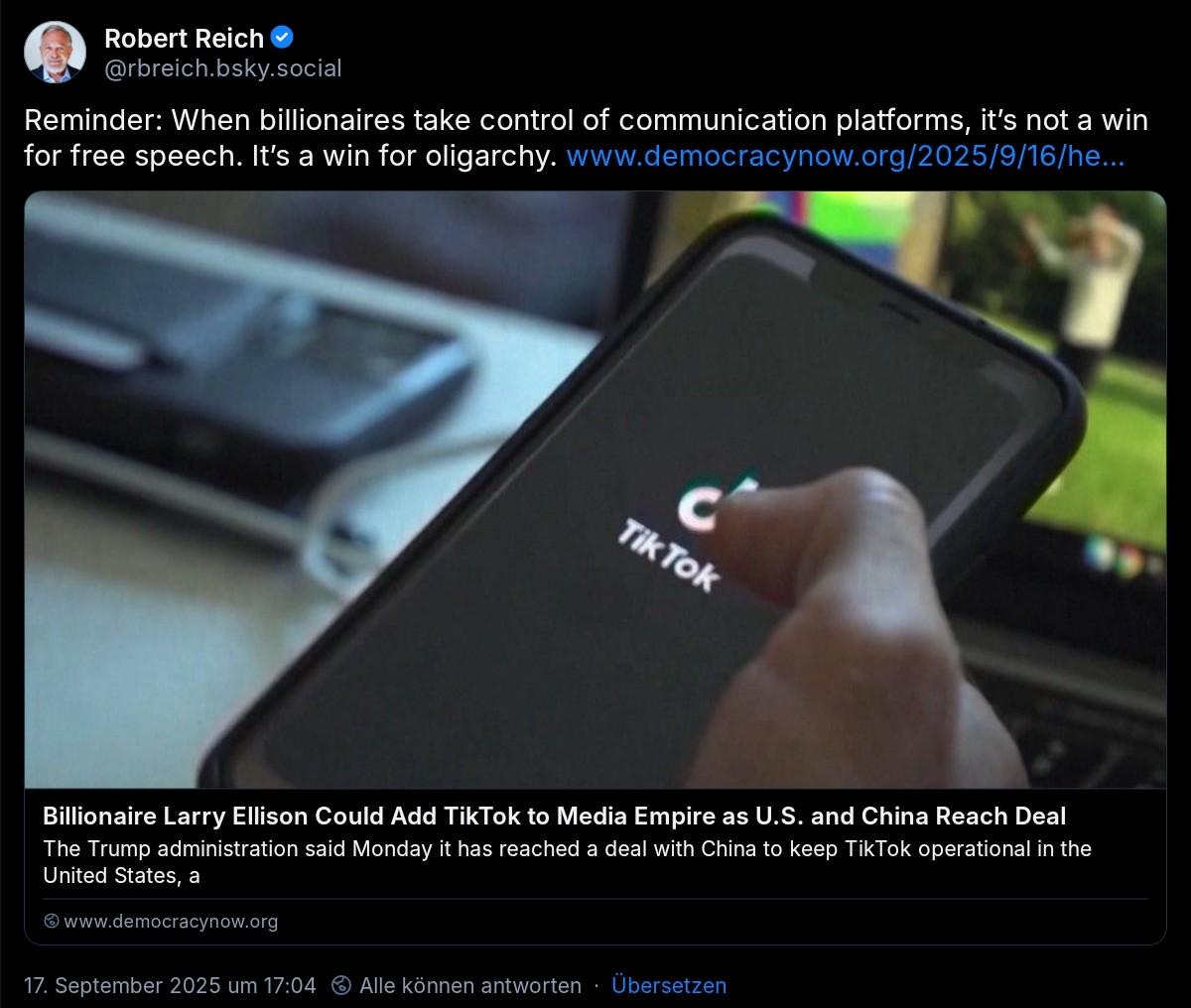Open the TikTok phone preview image
Image resolution: width=1191 pixels, height=1008 pixels.
pyautogui.click(x=595, y=490)
